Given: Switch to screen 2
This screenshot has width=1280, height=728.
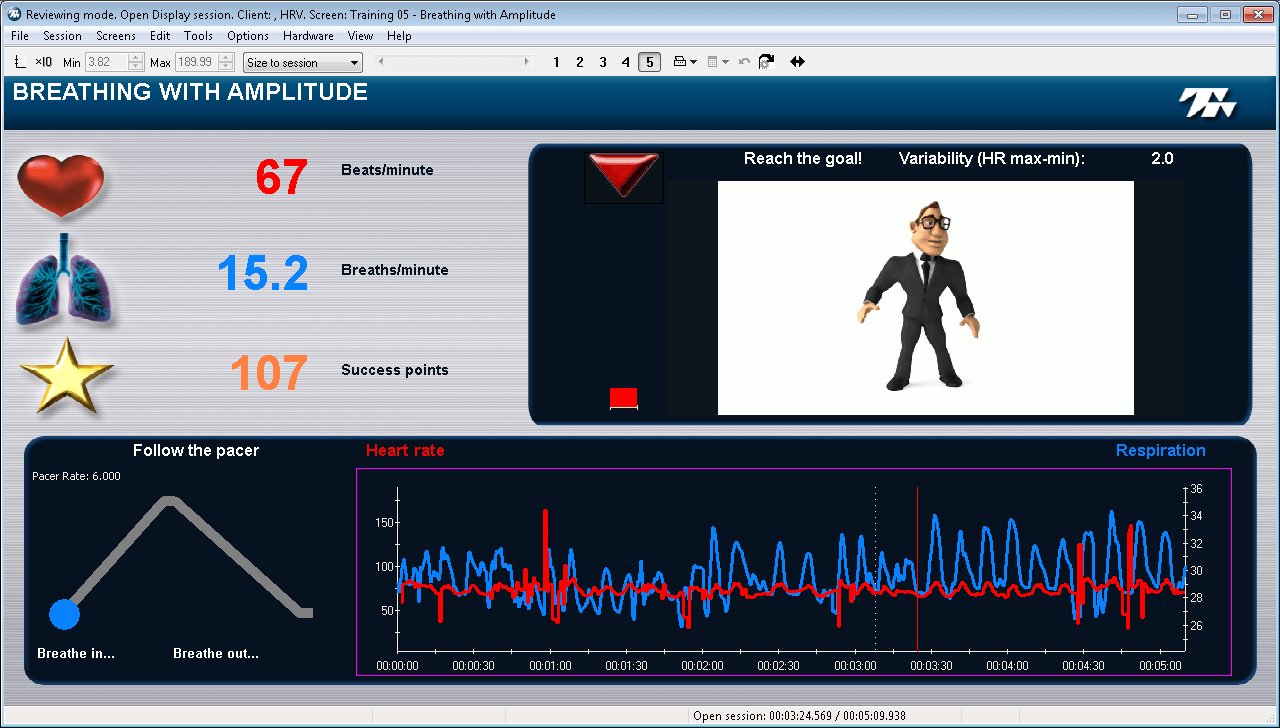Looking at the screenshot, I should (579, 62).
